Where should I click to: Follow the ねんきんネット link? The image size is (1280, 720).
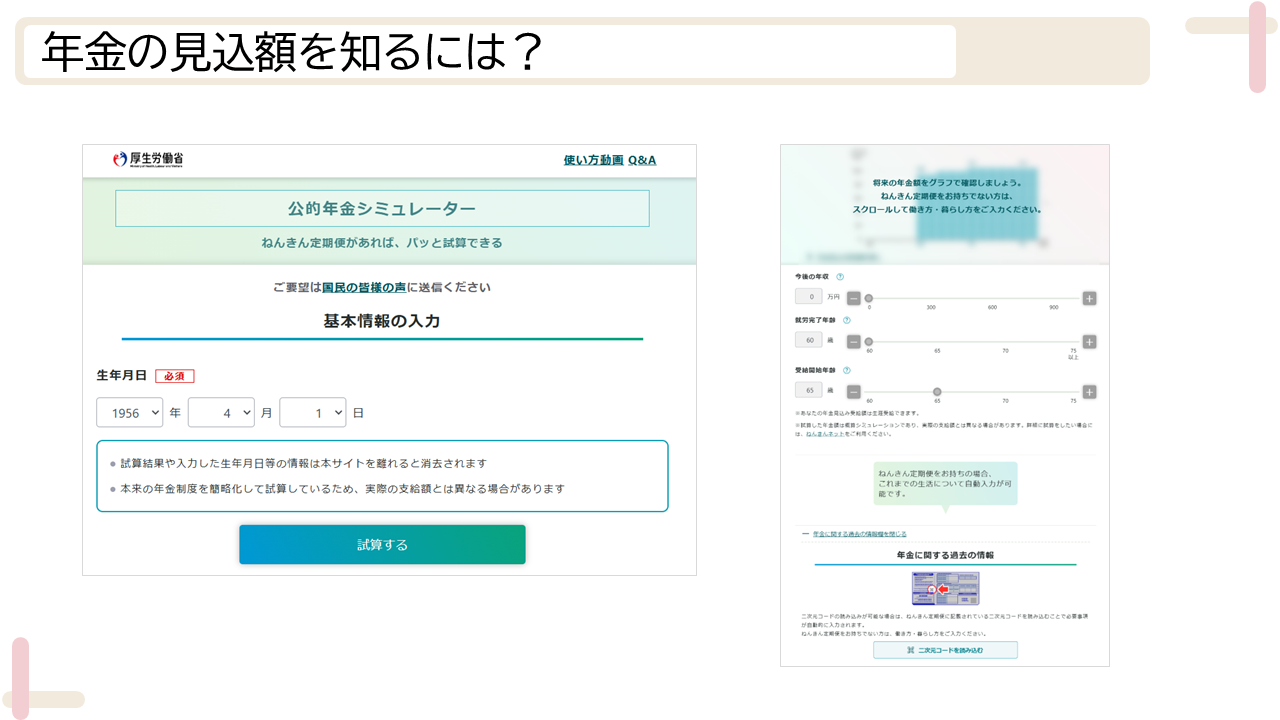click(x=824, y=434)
